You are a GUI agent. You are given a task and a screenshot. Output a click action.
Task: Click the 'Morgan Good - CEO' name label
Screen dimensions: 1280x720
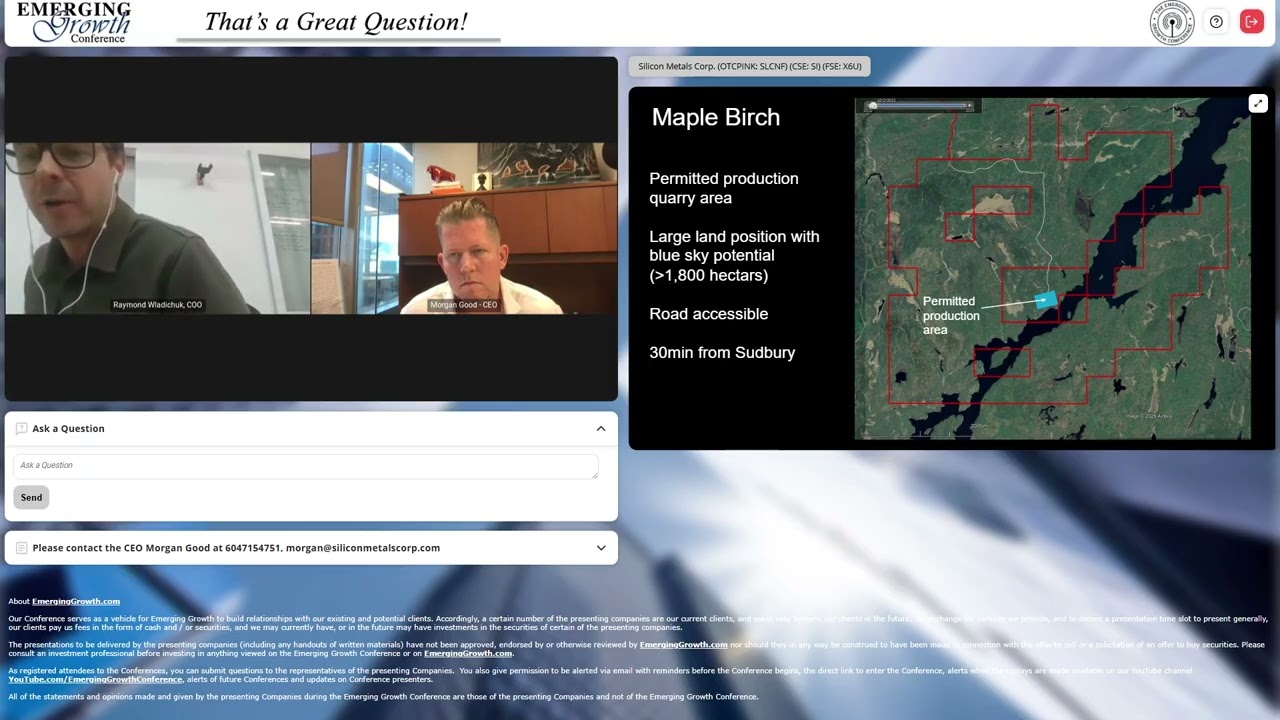(464, 305)
